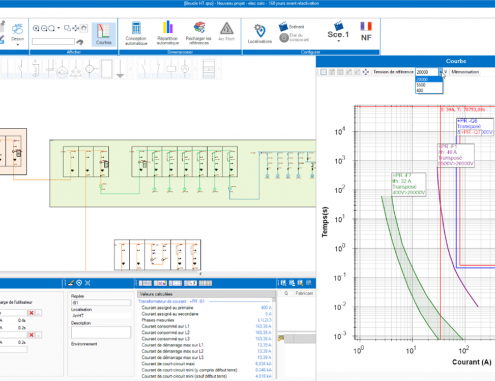Viewport: 495px width, 381px height.
Task: Click first catalog icon in right toolbar
Action: click(283, 283)
